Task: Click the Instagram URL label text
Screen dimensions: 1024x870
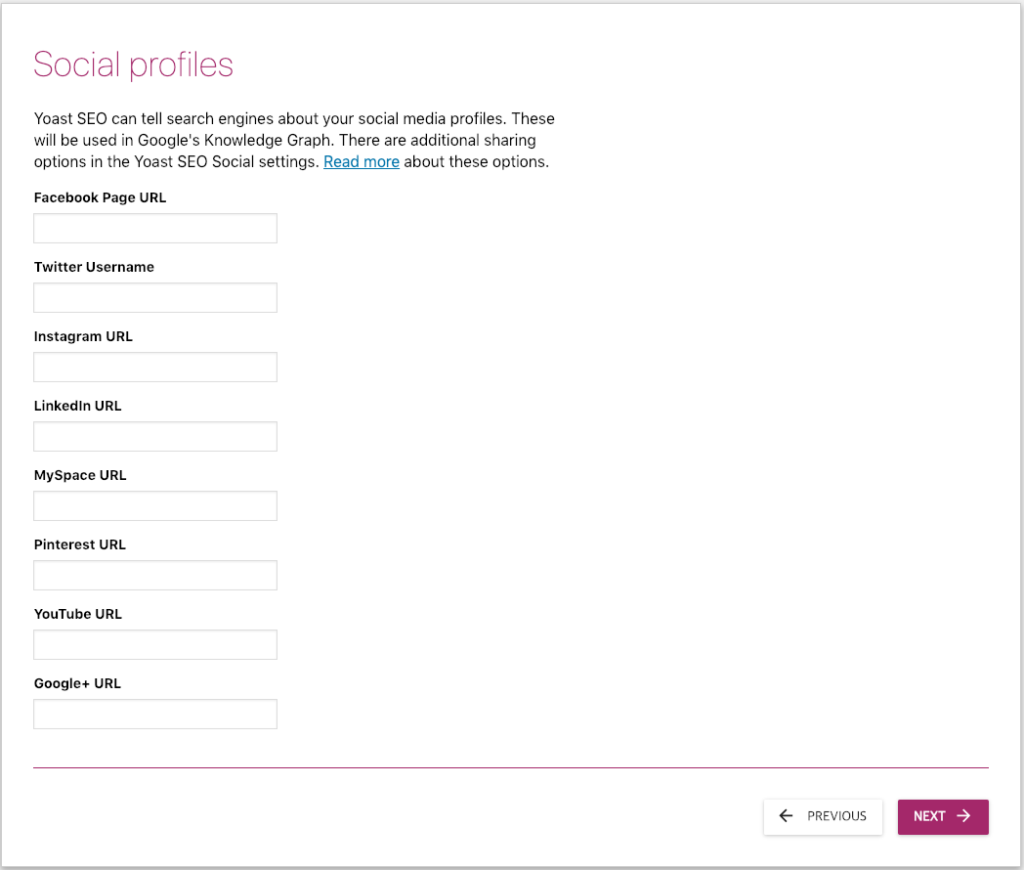Action: (x=83, y=337)
